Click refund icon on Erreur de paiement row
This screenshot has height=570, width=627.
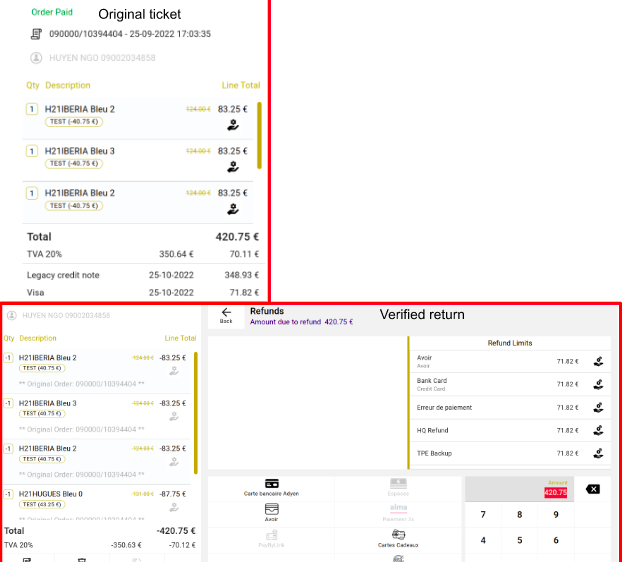pyautogui.click(x=598, y=408)
